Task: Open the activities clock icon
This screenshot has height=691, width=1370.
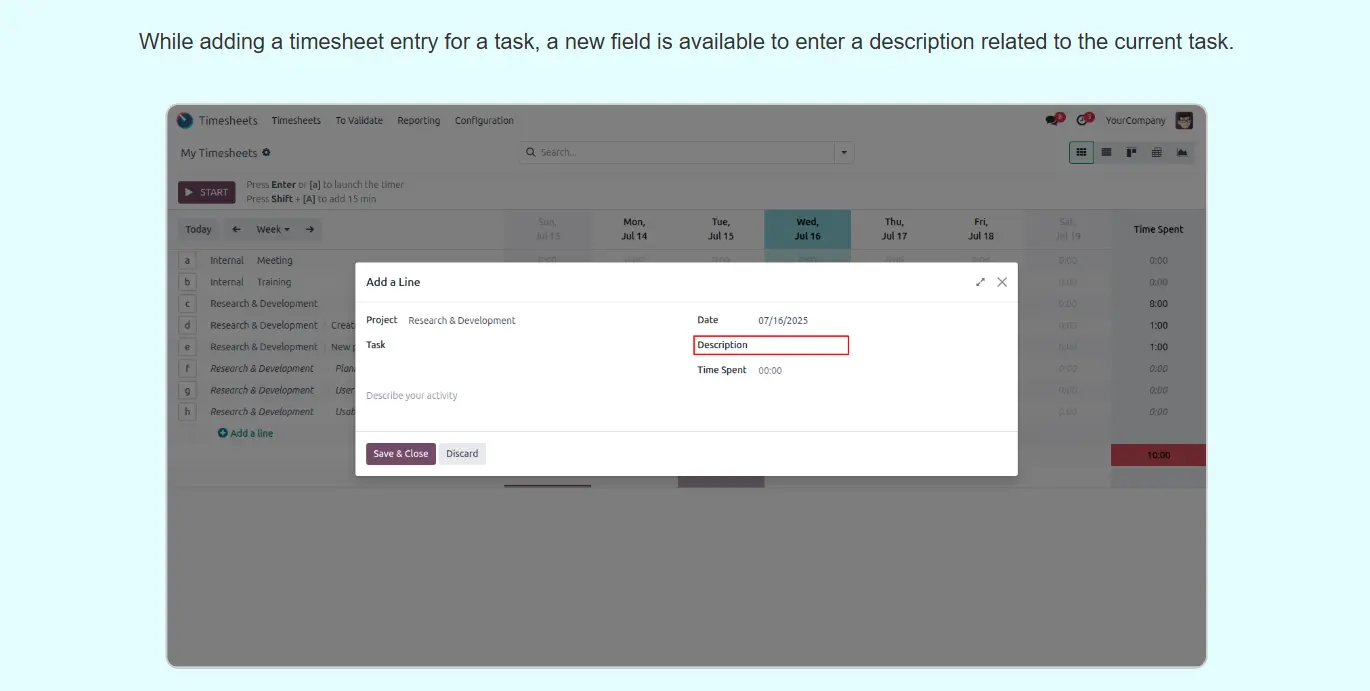Action: (x=1082, y=120)
